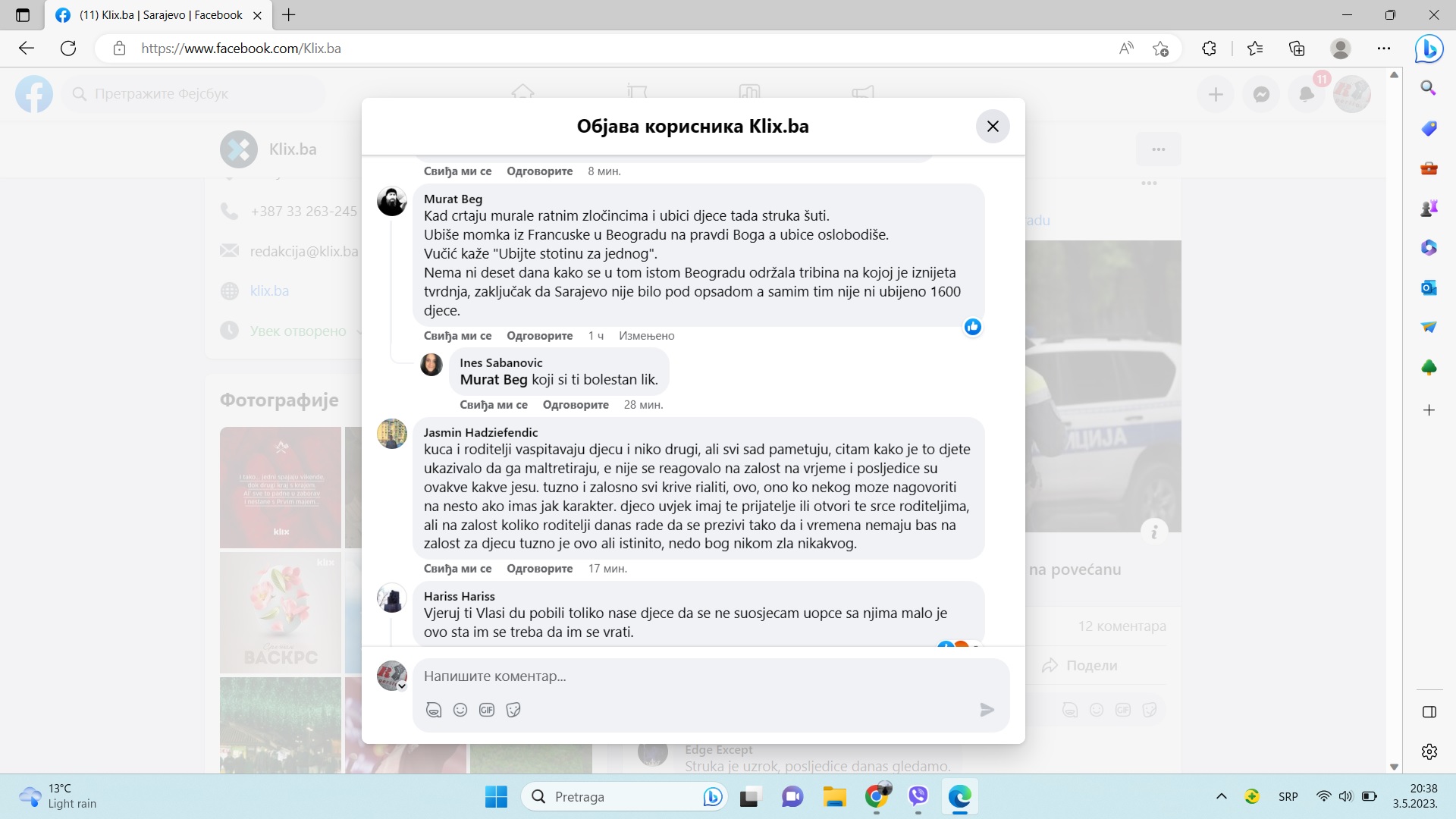Open Edge sidebar Tools briefcase
Screen dimensions: 1456x819
(1429, 168)
